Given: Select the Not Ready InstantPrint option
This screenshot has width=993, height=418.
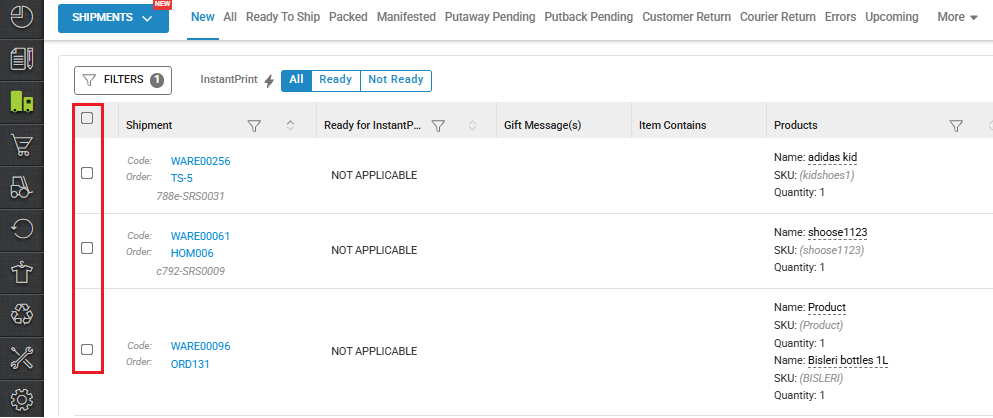Looking at the screenshot, I should [395, 80].
